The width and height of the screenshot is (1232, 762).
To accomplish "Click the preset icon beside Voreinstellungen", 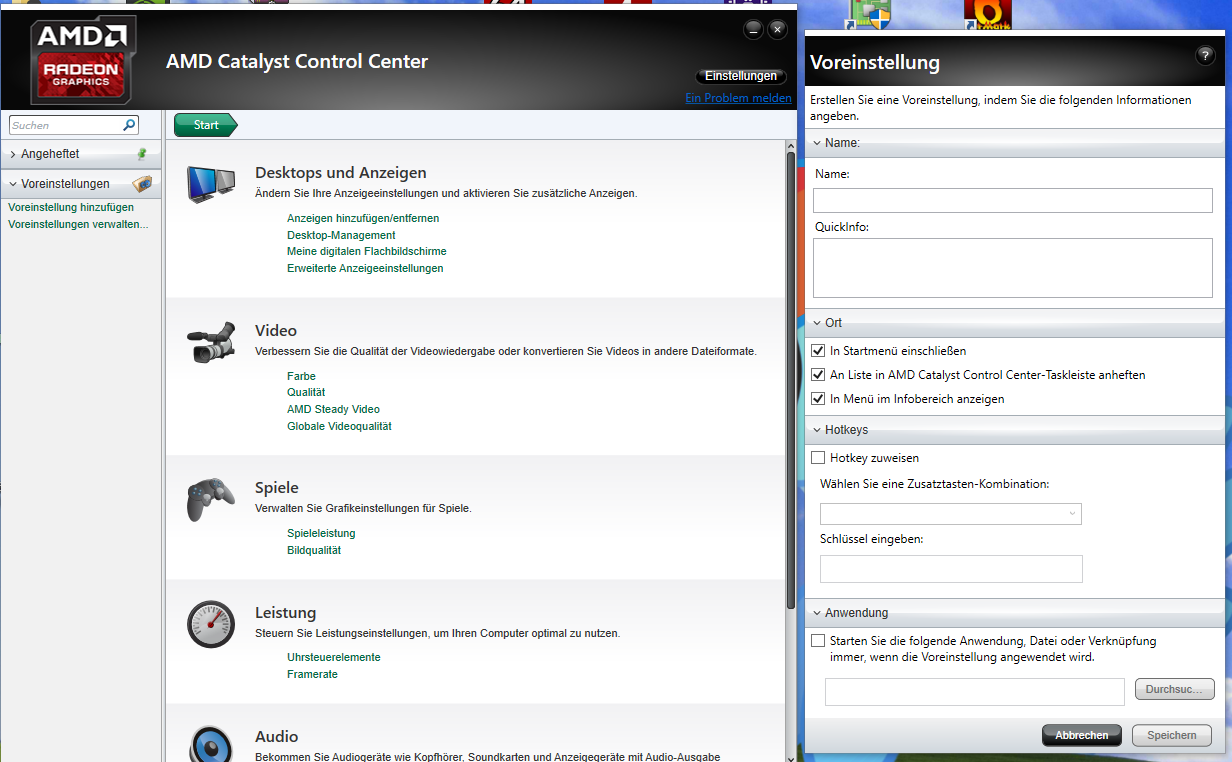I will coord(142,184).
